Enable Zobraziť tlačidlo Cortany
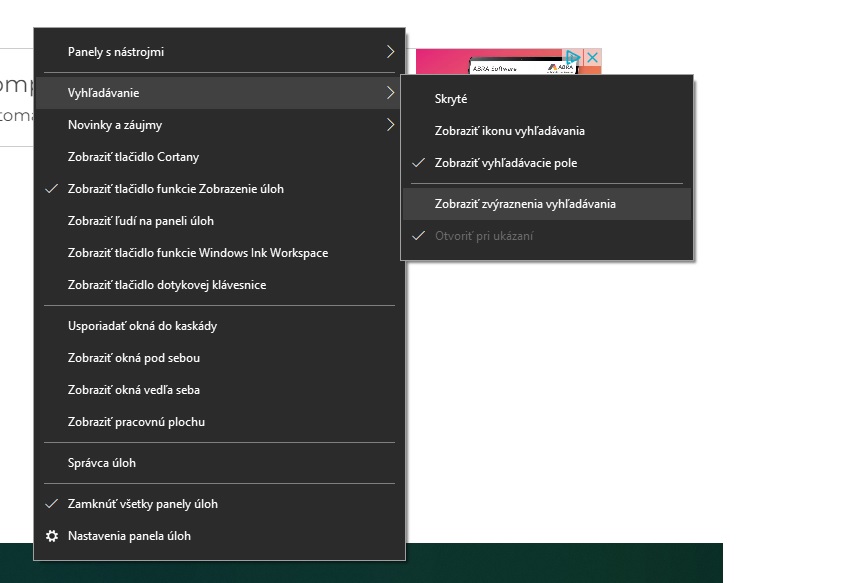 (x=220, y=157)
